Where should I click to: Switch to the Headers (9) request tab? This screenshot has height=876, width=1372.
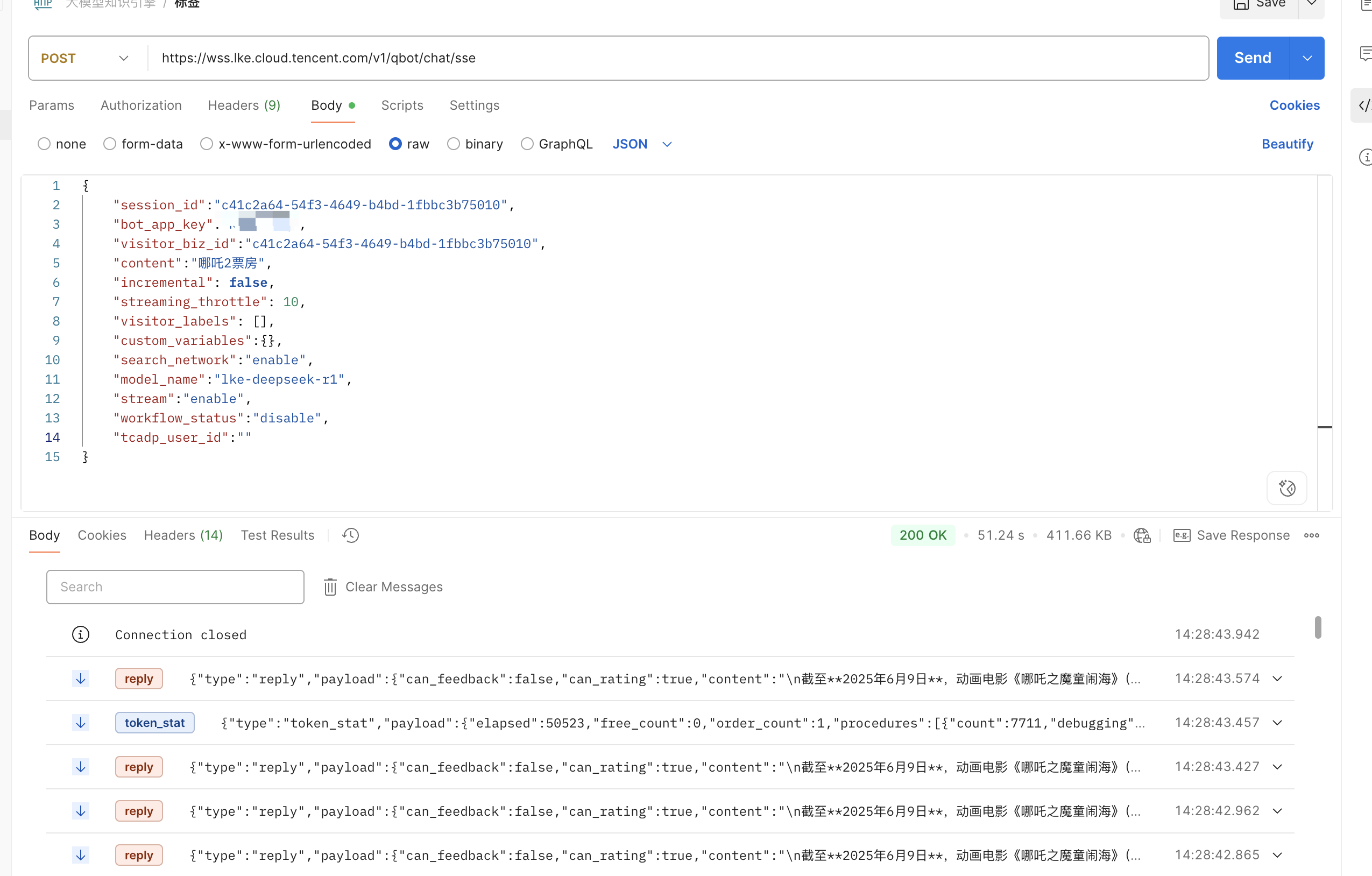click(244, 105)
